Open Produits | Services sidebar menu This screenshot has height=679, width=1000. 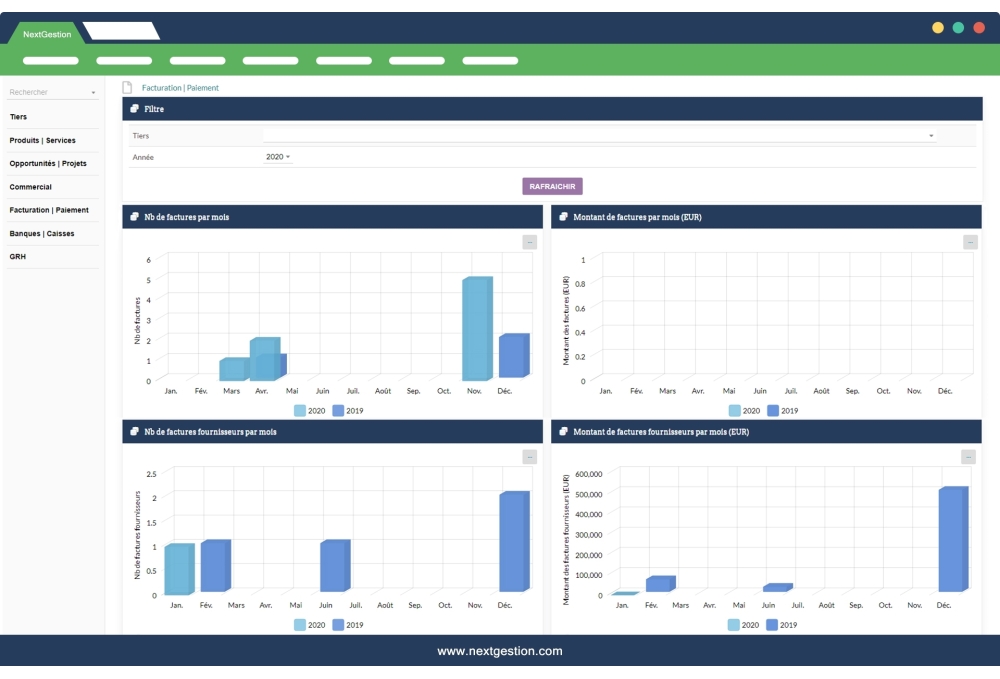(x=43, y=141)
